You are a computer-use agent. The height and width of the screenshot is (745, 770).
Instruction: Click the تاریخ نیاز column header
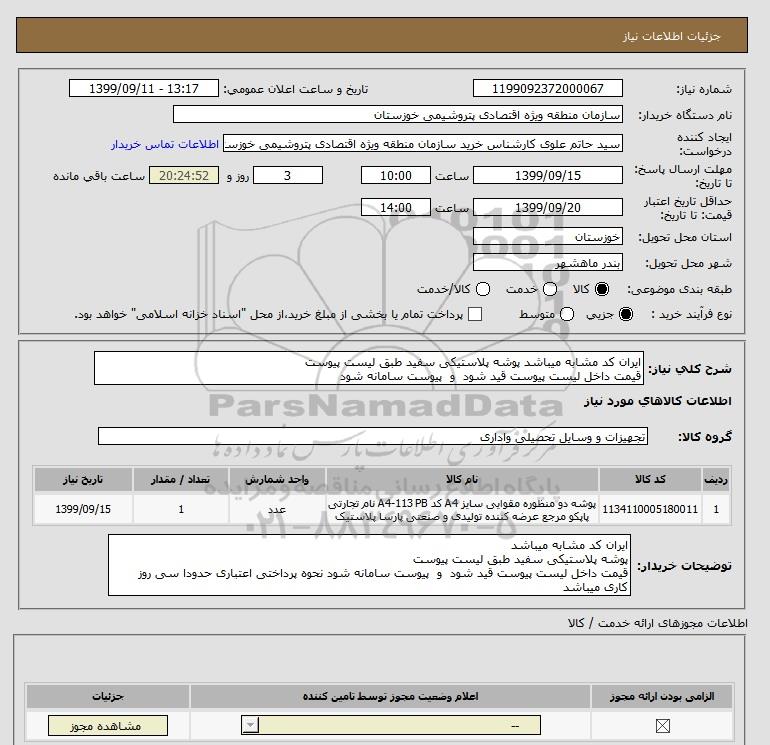tap(83, 479)
